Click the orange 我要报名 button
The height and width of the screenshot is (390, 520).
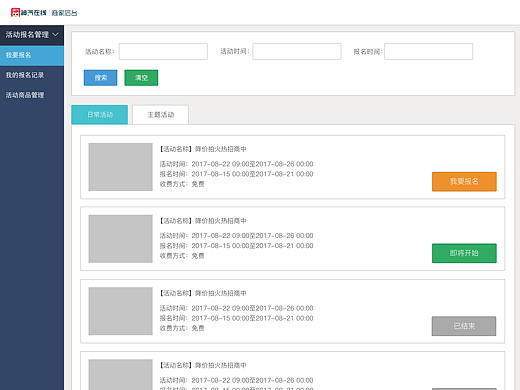pos(464,181)
